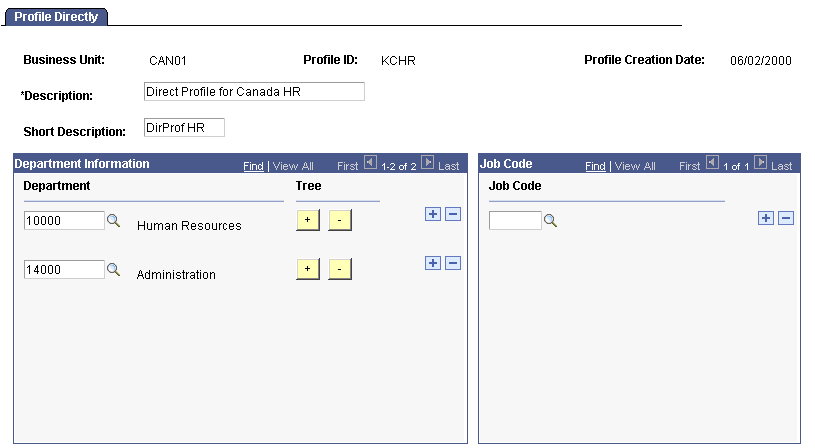815x448 pixels.
Task: Click Find link in Department Information
Action: (x=253, y=166)
